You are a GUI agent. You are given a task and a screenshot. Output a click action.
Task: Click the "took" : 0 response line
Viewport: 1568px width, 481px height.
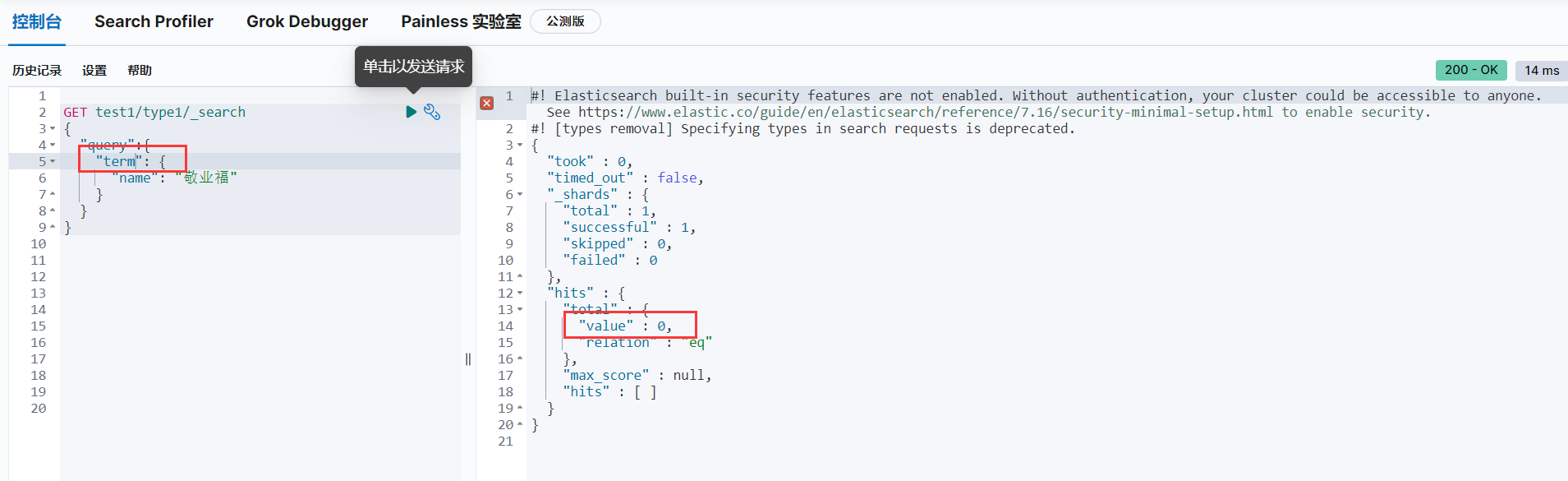click(590, 161)
